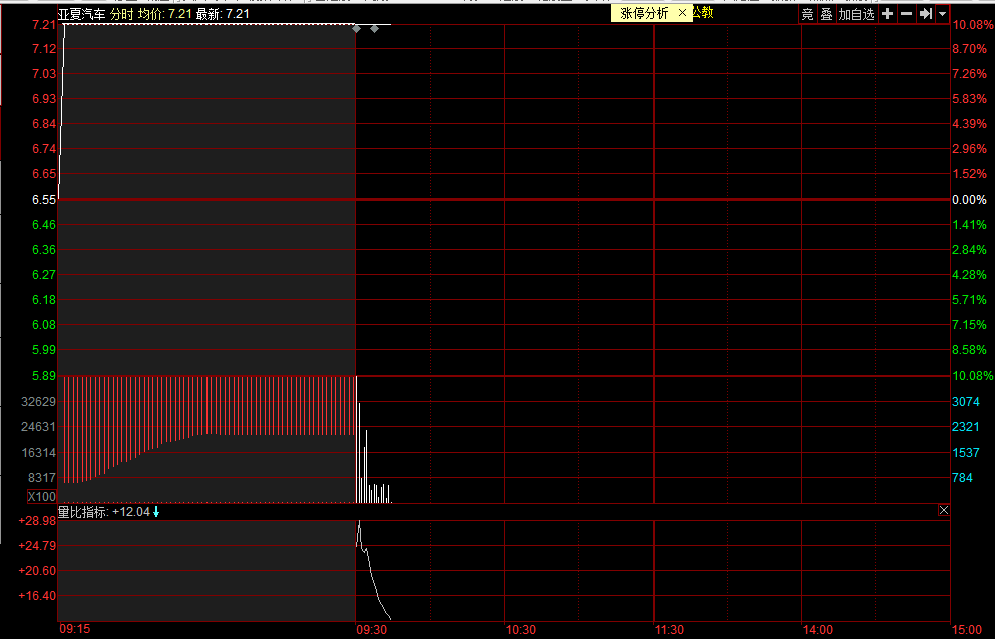The height and width of the screenshot is (639, 995).
Task: Close the 涨停分析 tab
Action: [682, 13]
